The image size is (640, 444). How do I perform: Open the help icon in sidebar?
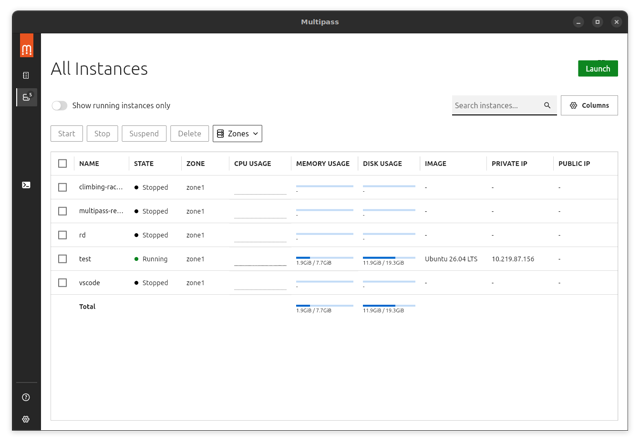tap(26, 397)
